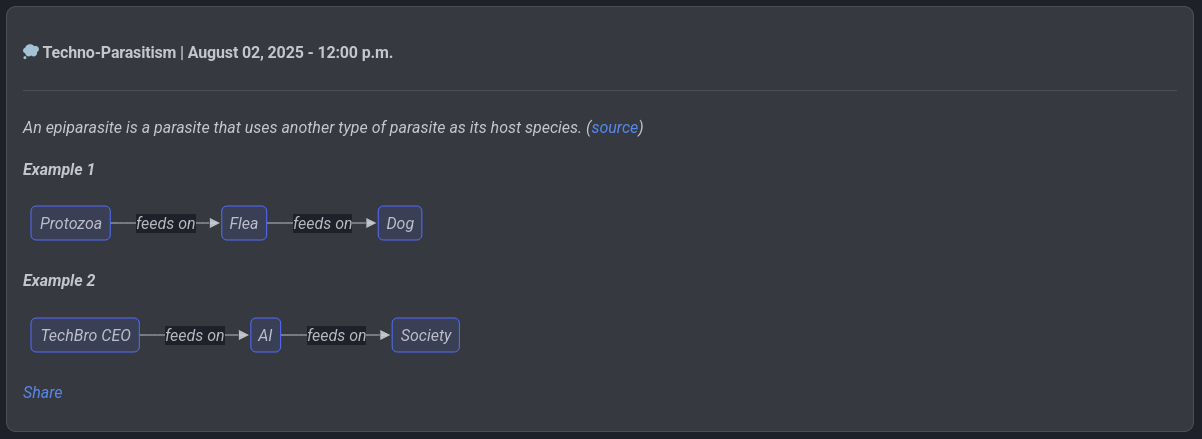Click the thought bubble icon beside Techno-Parasitism

[31, 52]
